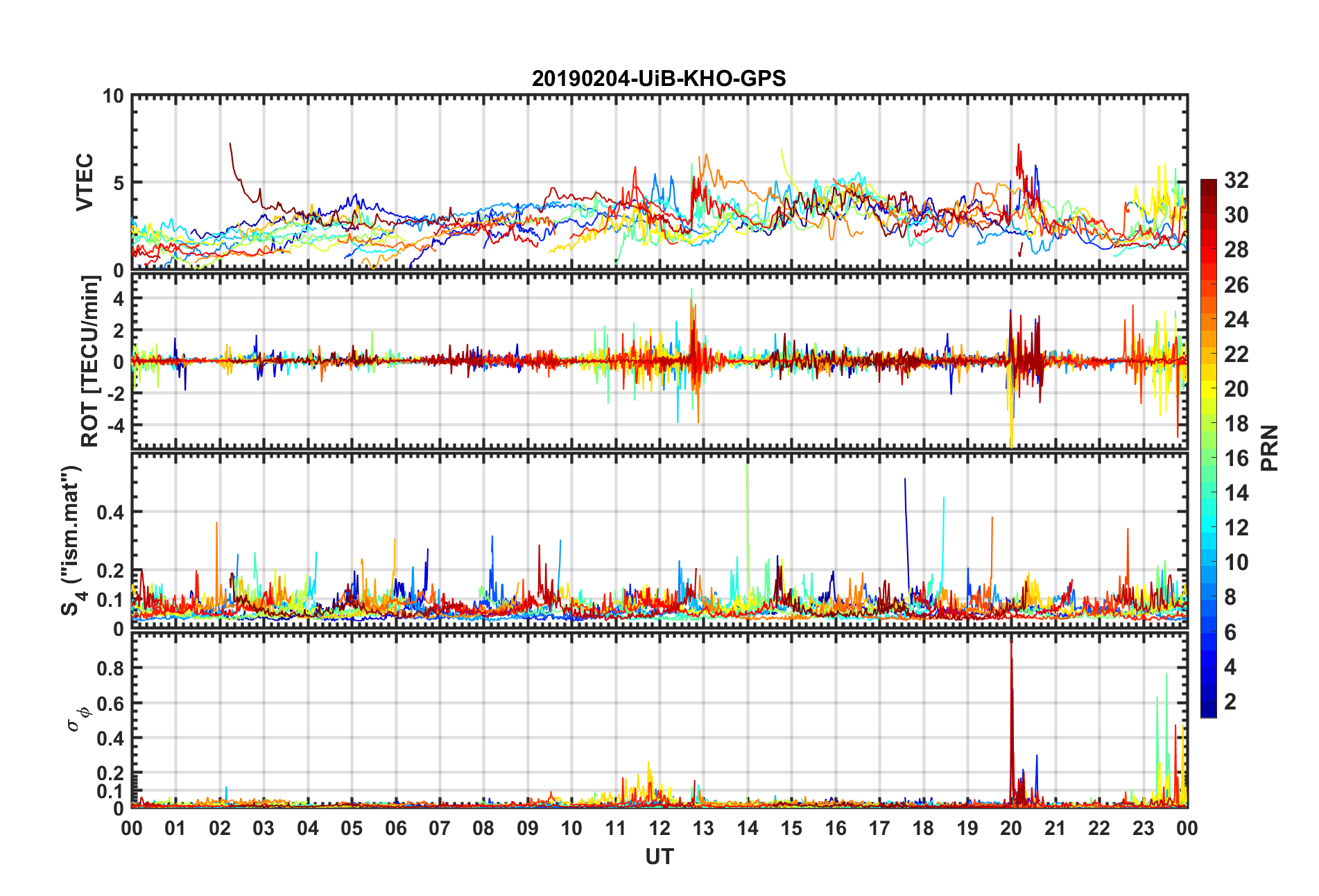Click the PRN colorbar
This screenshot has height=896, width=1319.
pyautogui.click(x=1209, y=448)
